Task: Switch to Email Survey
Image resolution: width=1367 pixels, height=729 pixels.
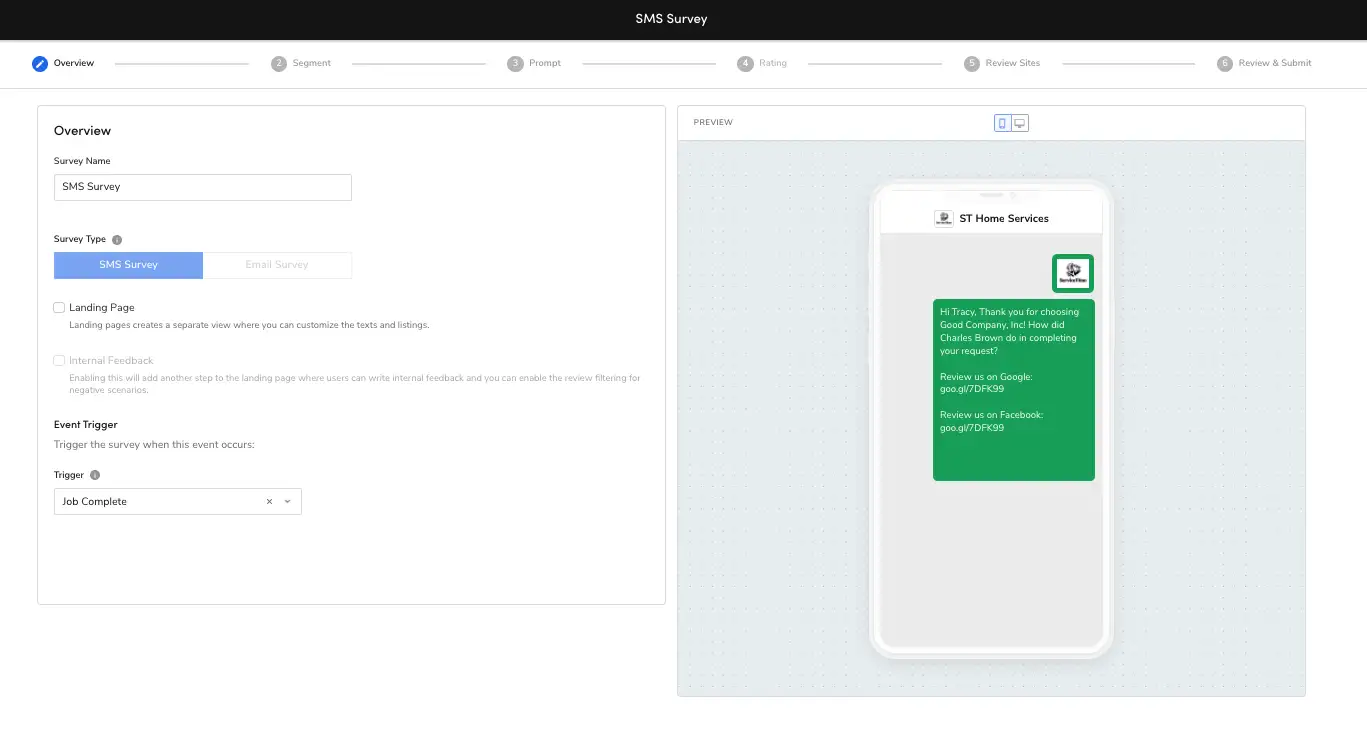Action: tap(277, 264)
